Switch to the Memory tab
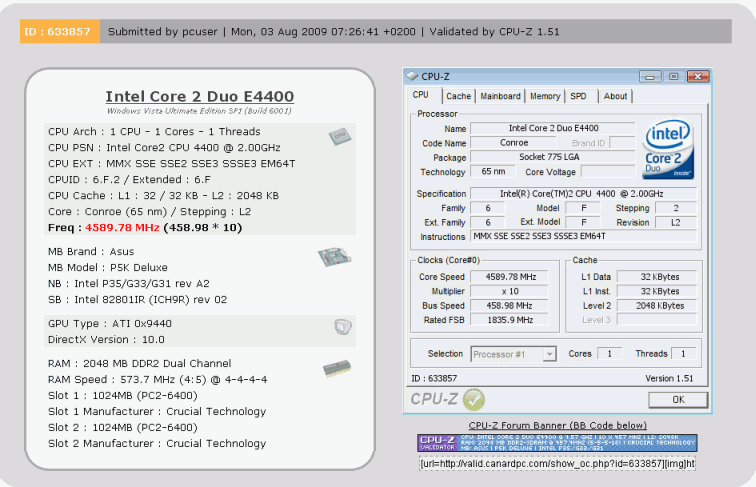Image resolution: width=756 pixels, height=487 pixels. tap(545, 96)
